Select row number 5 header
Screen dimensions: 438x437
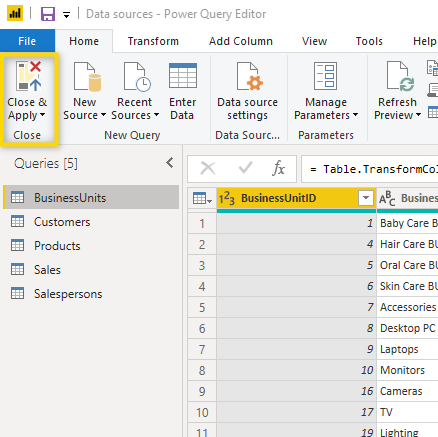[202, 307]
